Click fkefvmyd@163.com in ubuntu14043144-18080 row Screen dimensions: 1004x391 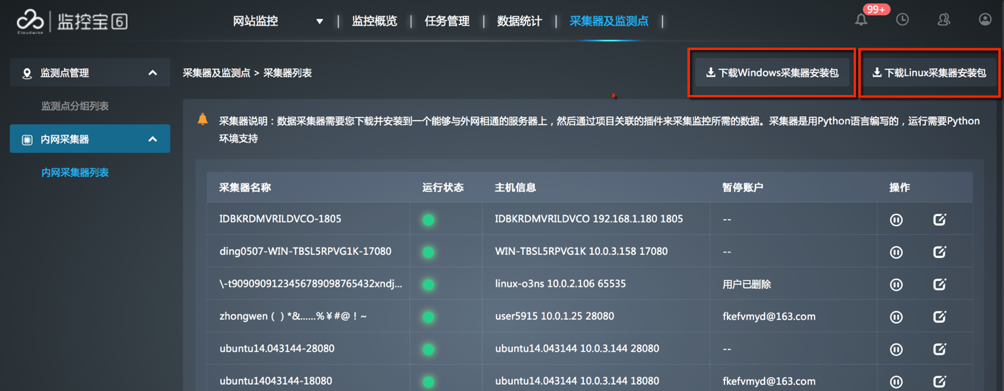tap(769, 381)
